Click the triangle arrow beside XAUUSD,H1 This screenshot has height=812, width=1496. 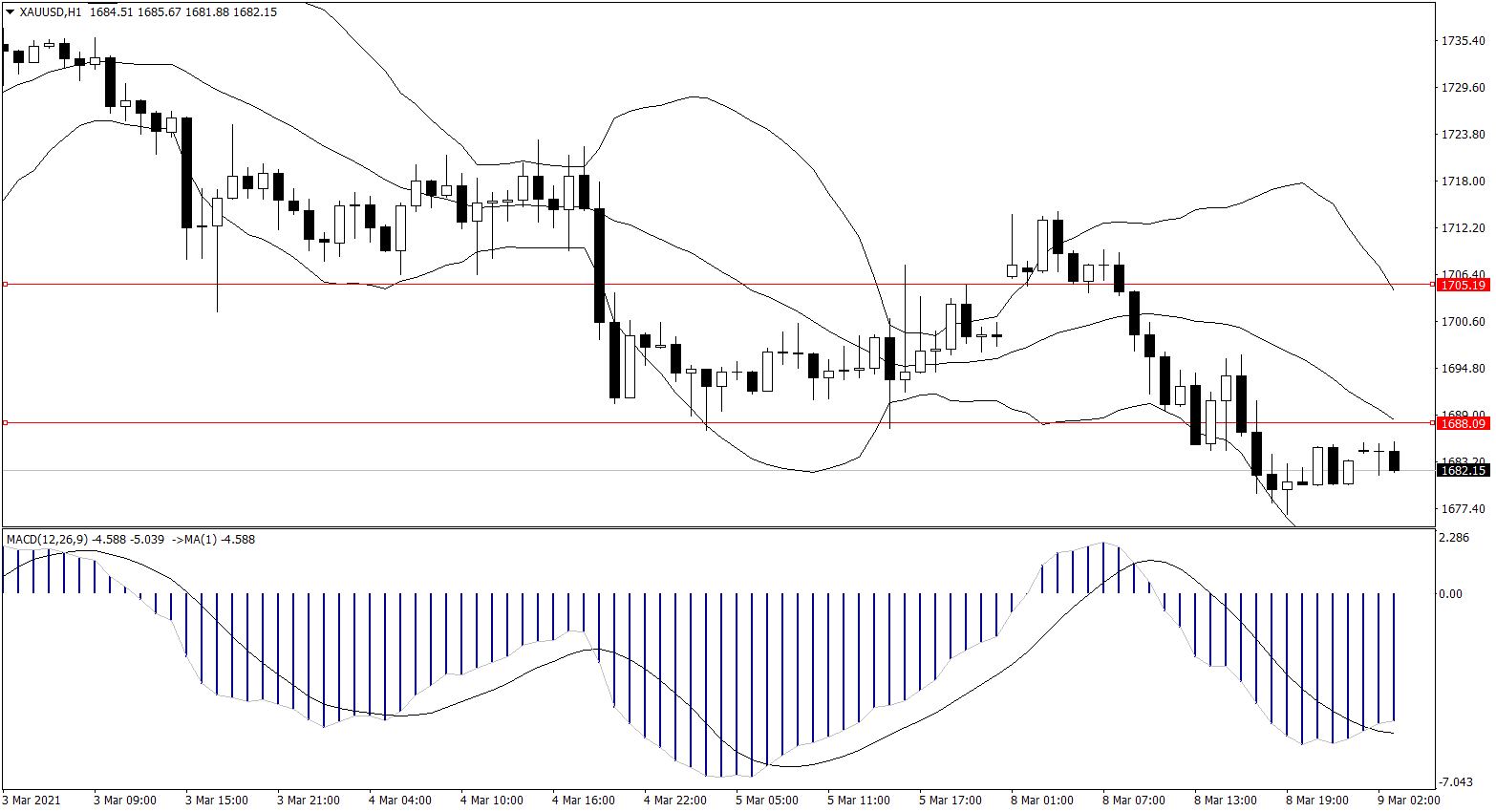pyautogui.click(x=10, y=12)
